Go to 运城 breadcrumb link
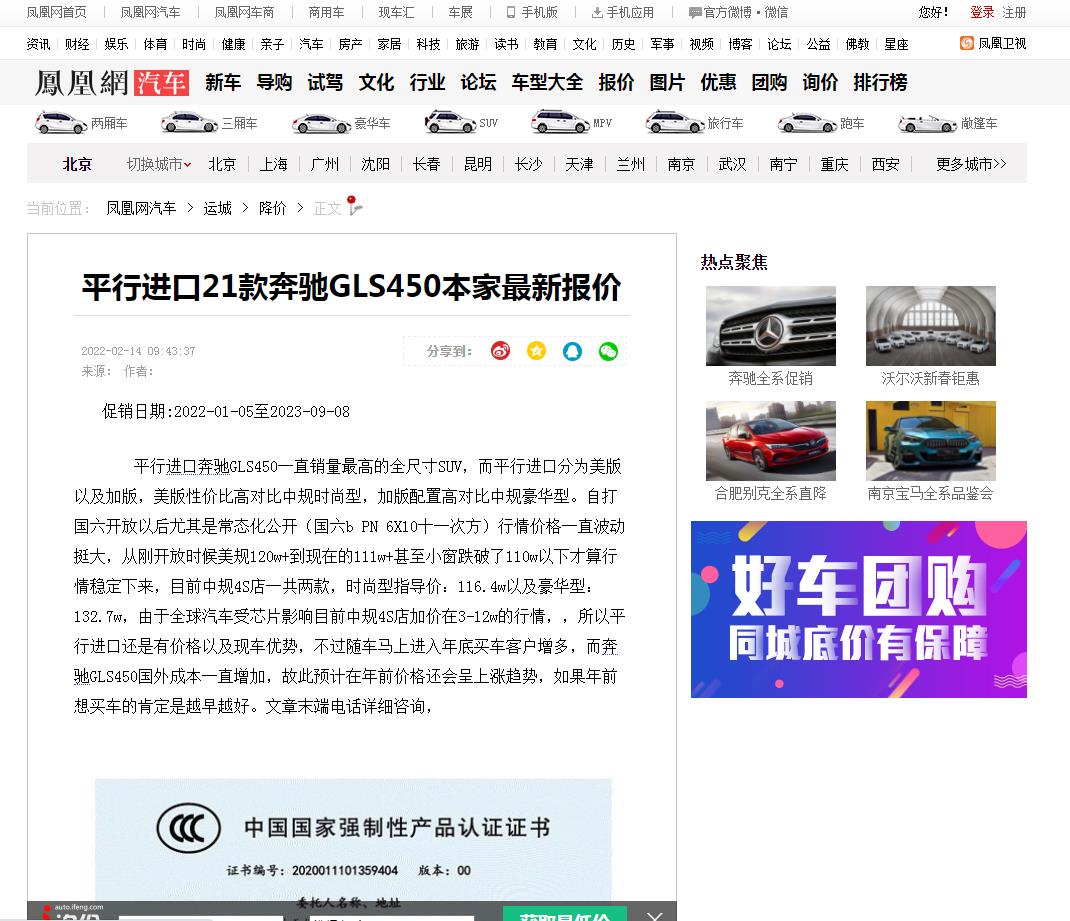This screenshot has width=1070, height=921. point(218,208)
